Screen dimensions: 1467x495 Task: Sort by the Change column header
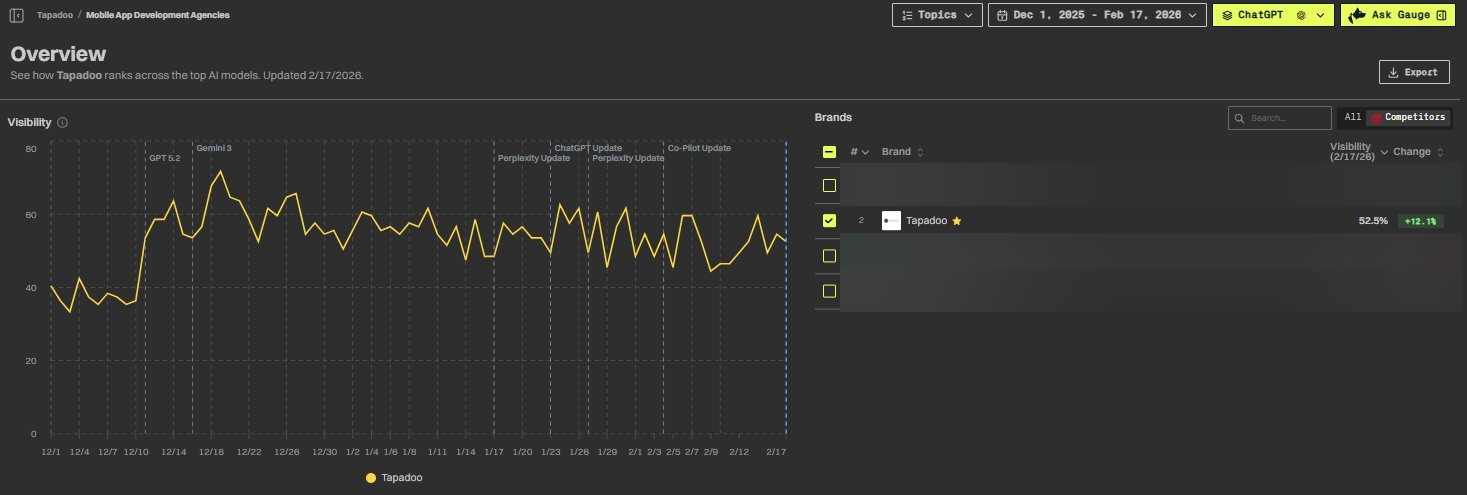pyautogui.click(x=1419, y=152)
